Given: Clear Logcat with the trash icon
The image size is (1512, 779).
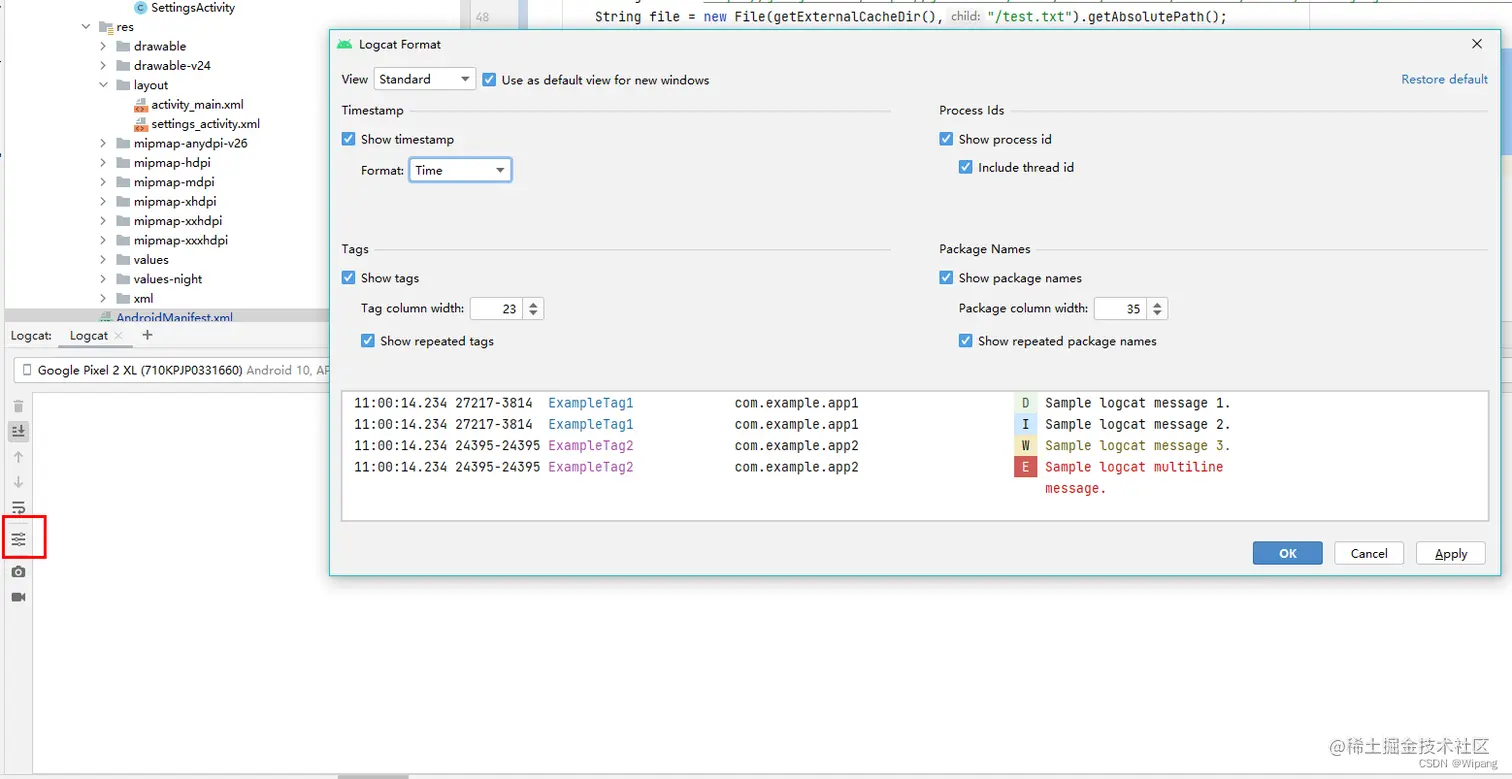Looking at the screenshot, I should (18, 406).
